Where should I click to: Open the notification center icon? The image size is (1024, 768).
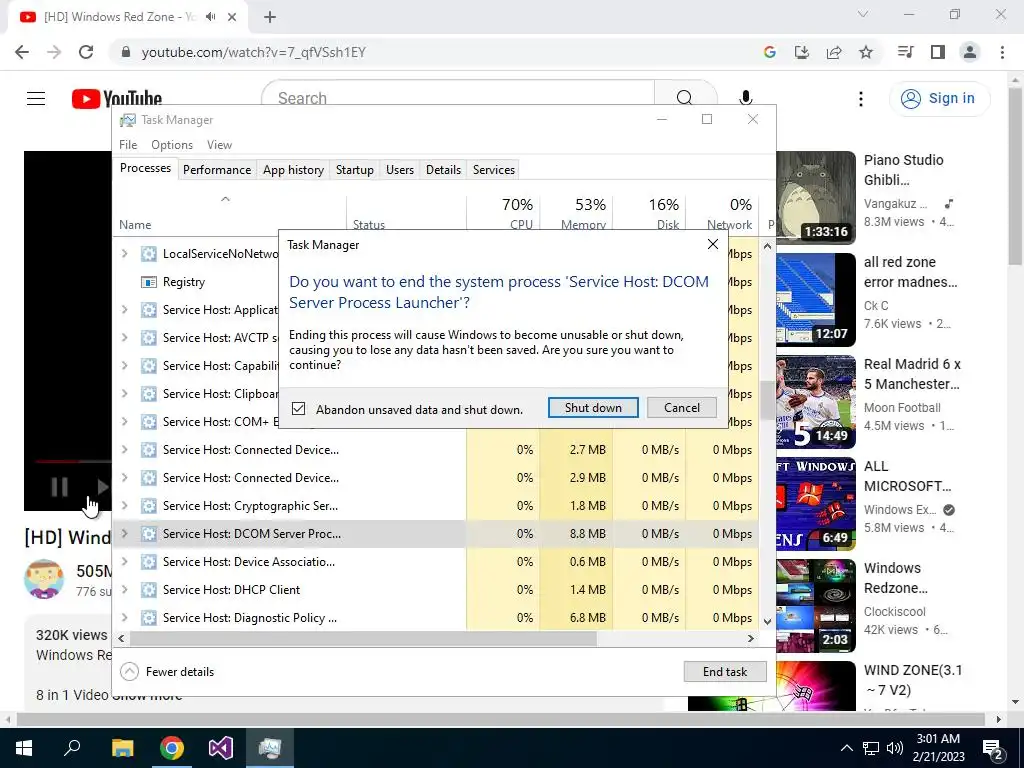[x=993, y=748]
